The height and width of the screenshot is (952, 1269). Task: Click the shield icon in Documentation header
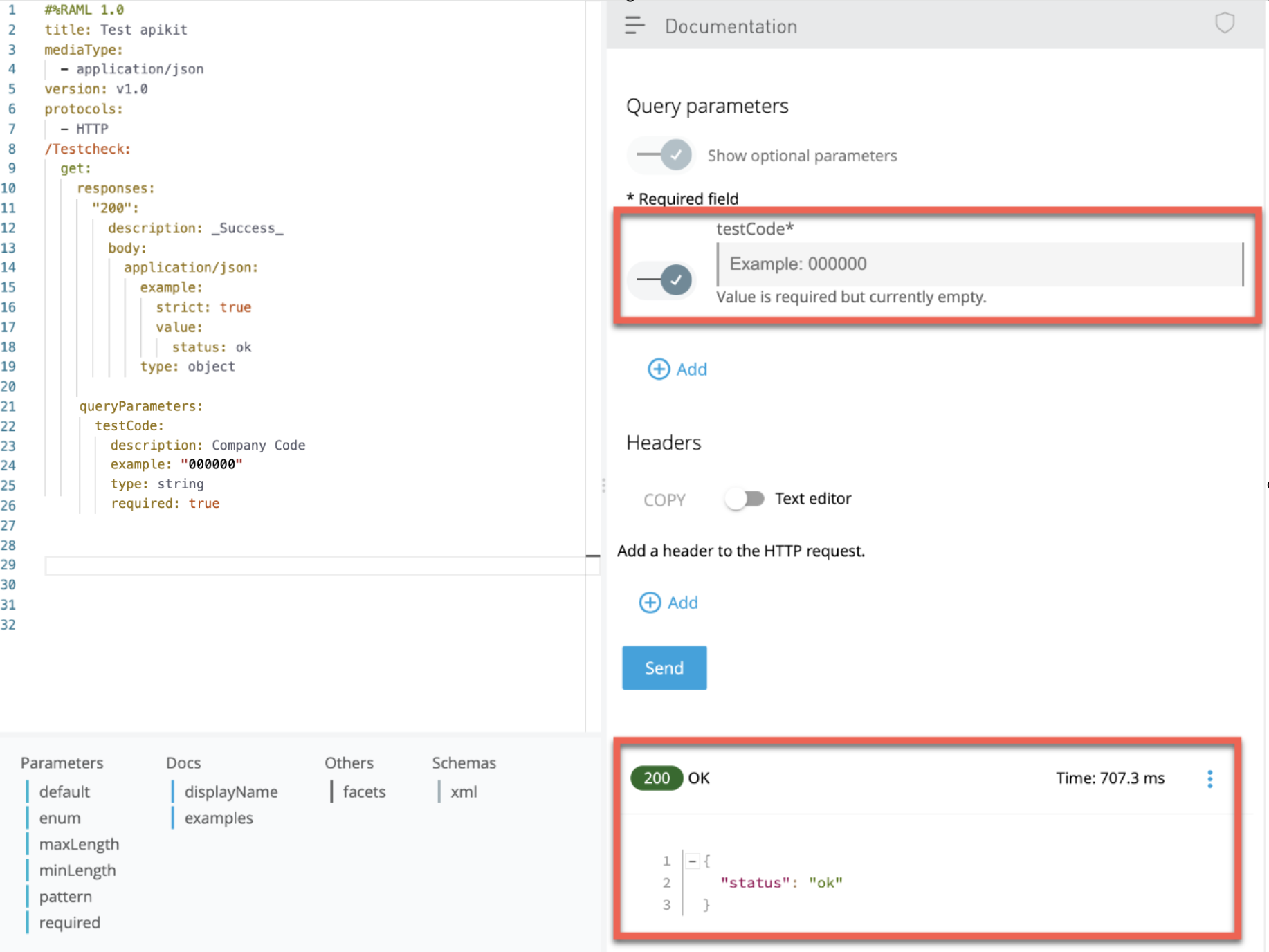coord(1224,24)
